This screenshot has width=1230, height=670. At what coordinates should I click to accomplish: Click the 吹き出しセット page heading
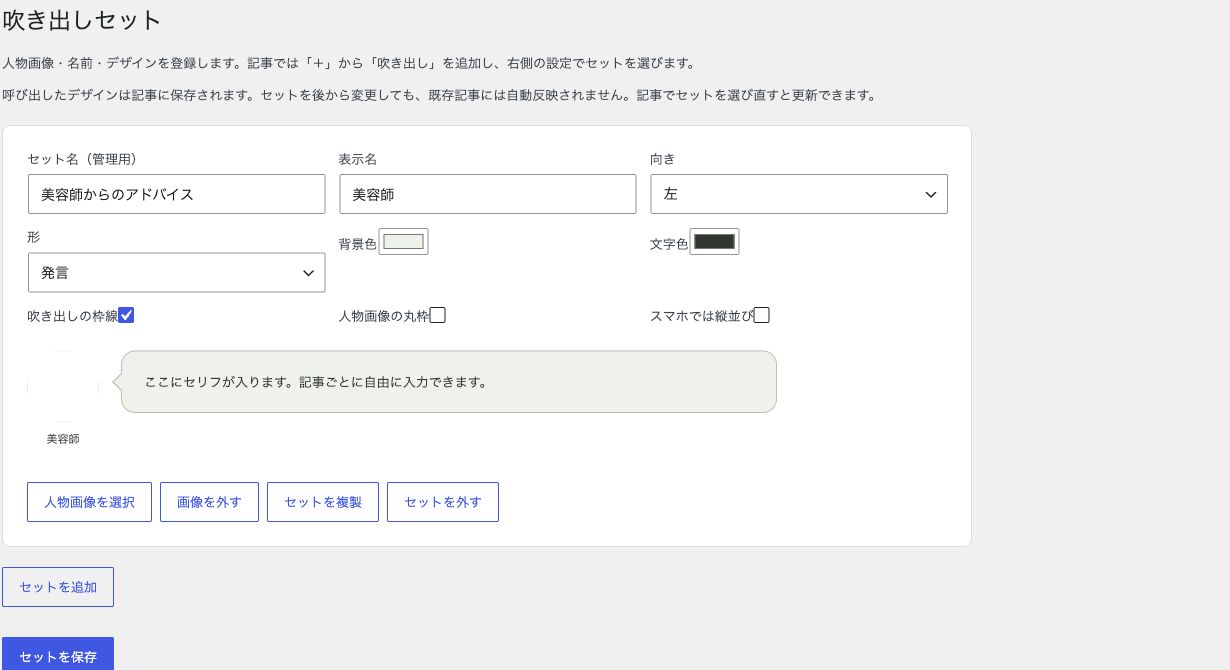[82, 19]
